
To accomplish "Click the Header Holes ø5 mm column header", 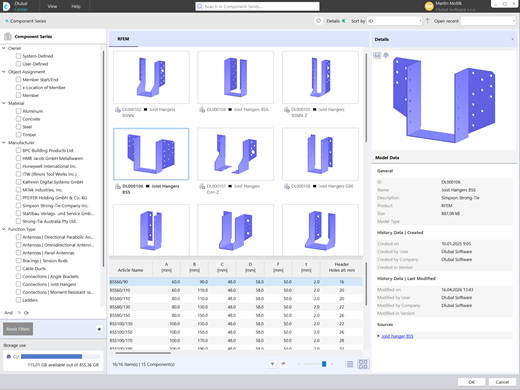I will (342, 268).
